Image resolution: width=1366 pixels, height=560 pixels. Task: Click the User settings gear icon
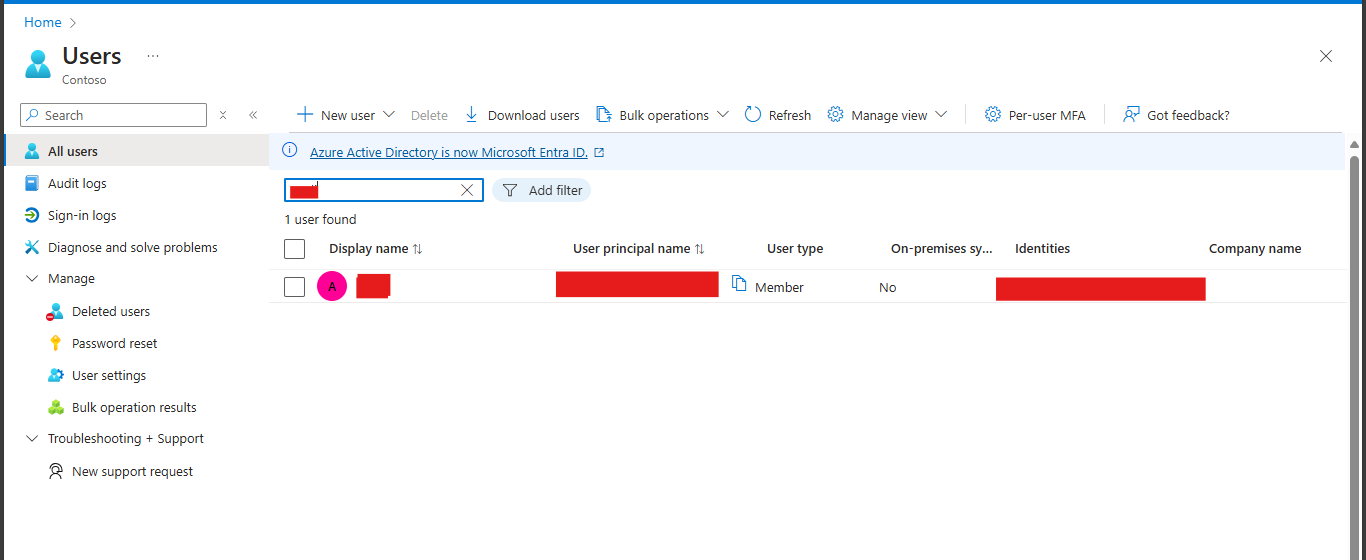55,375
